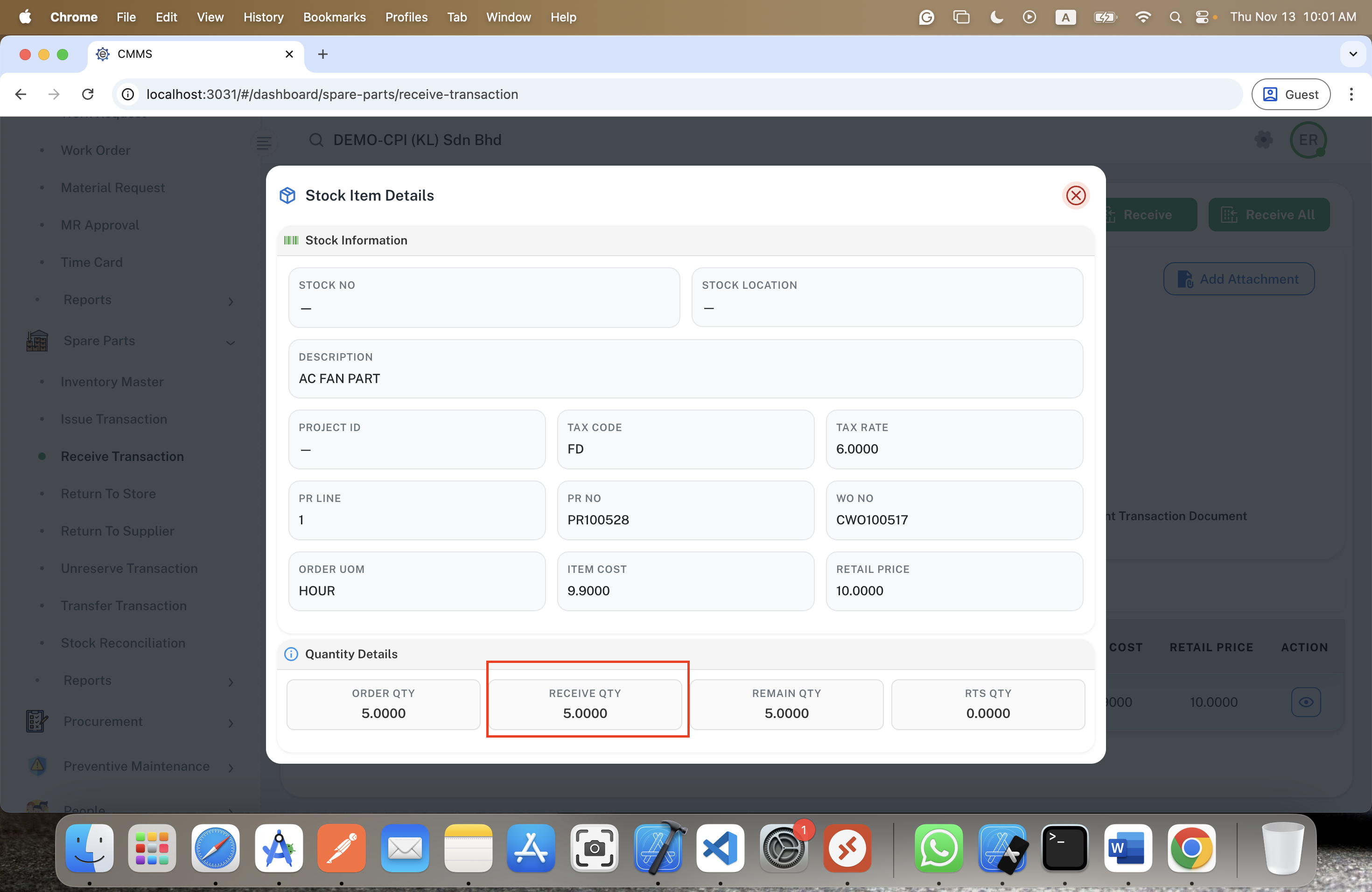Click the Spare Parts warehouse icon
This screenshot has height=892, width=1372.
point(37,341)
